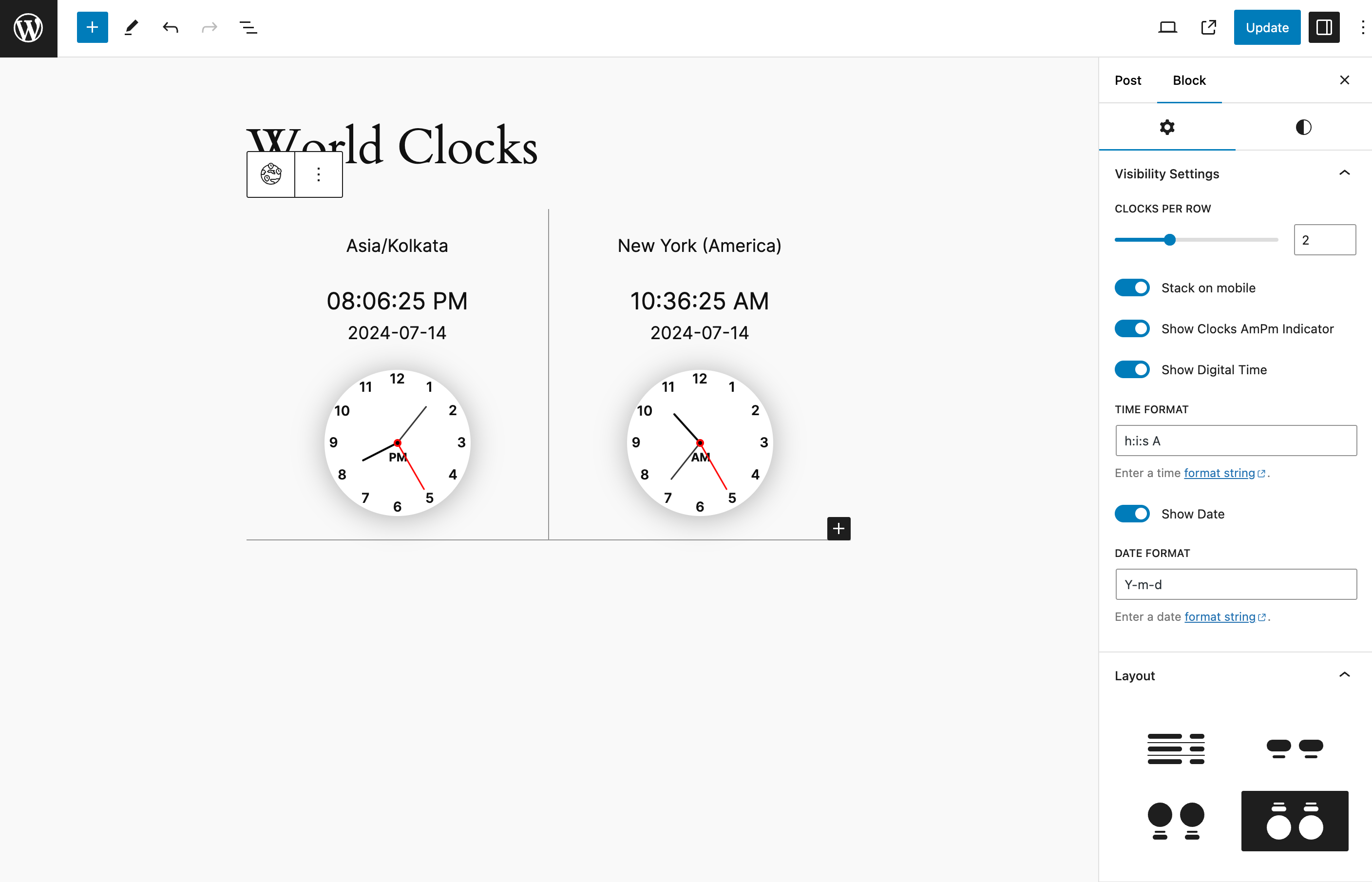The width and height of the screenshot is (1372, 882).
Task: Click the styles/contrast icon in Block panel
Action: click(x=1303, y=126)
